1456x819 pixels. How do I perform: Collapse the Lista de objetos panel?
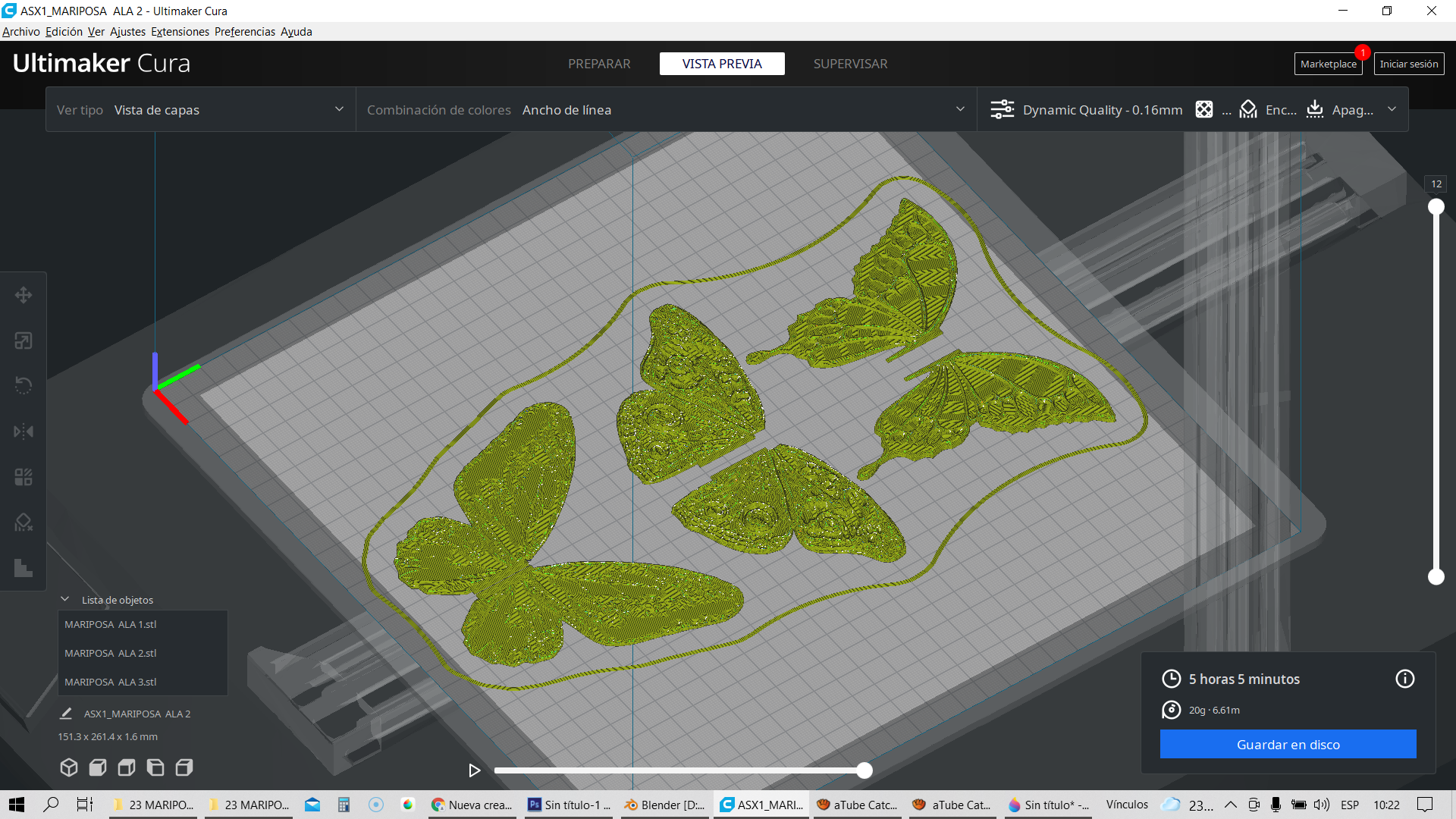(x=65, y=599)
